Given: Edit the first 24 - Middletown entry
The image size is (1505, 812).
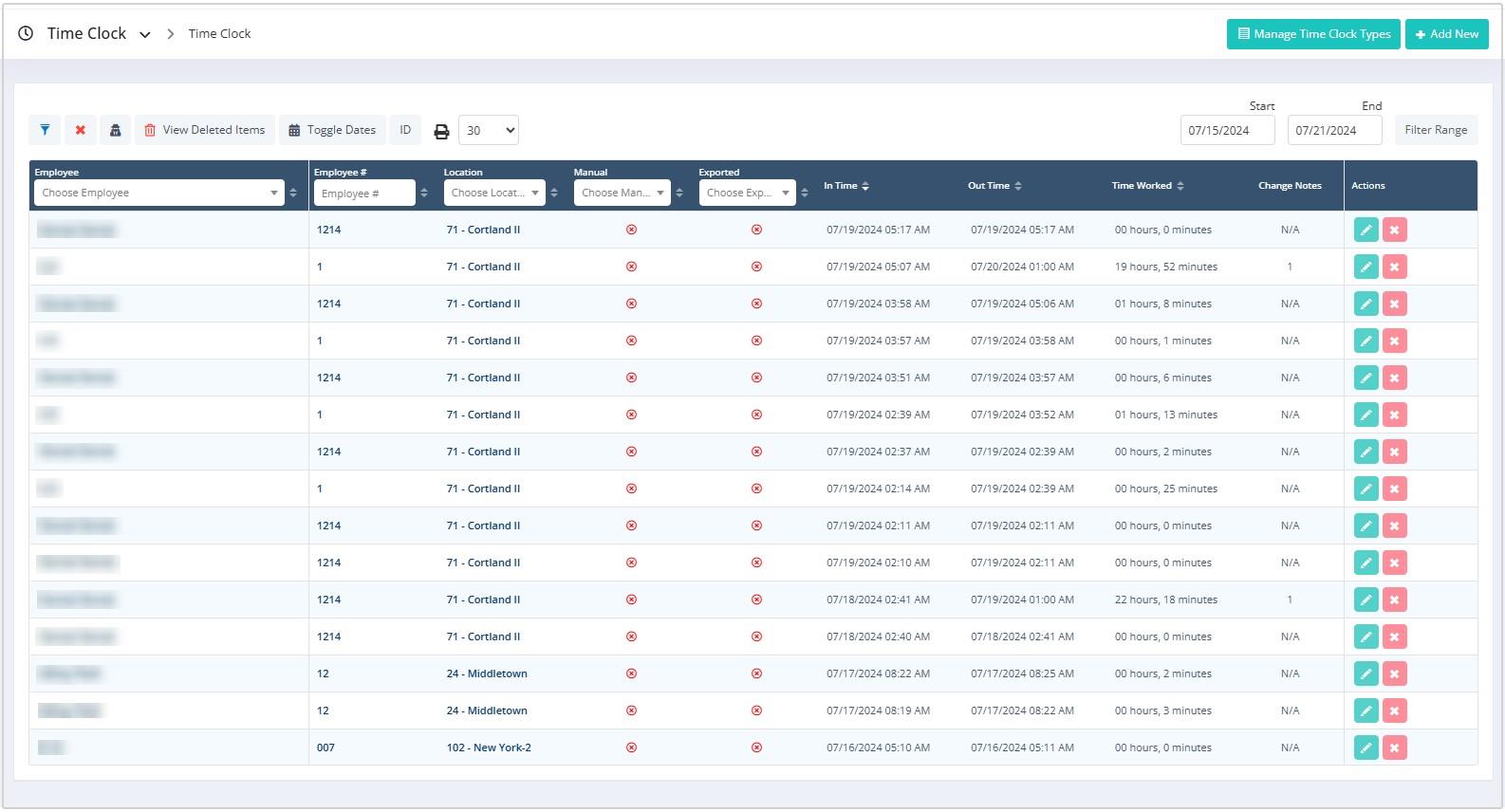Looking at the screenshot, I should 1366,674.
